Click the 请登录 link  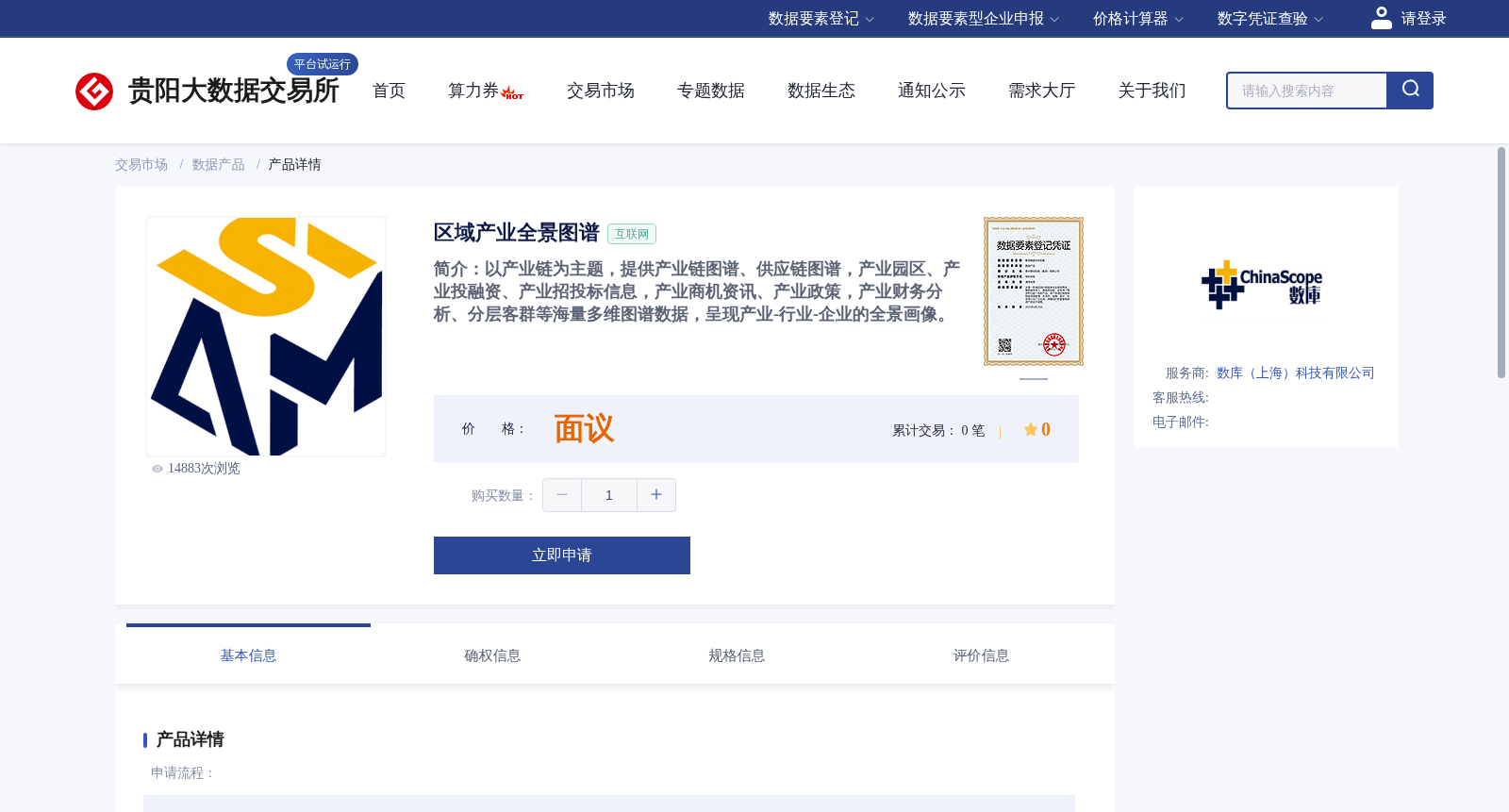(x=1423, y=19)
